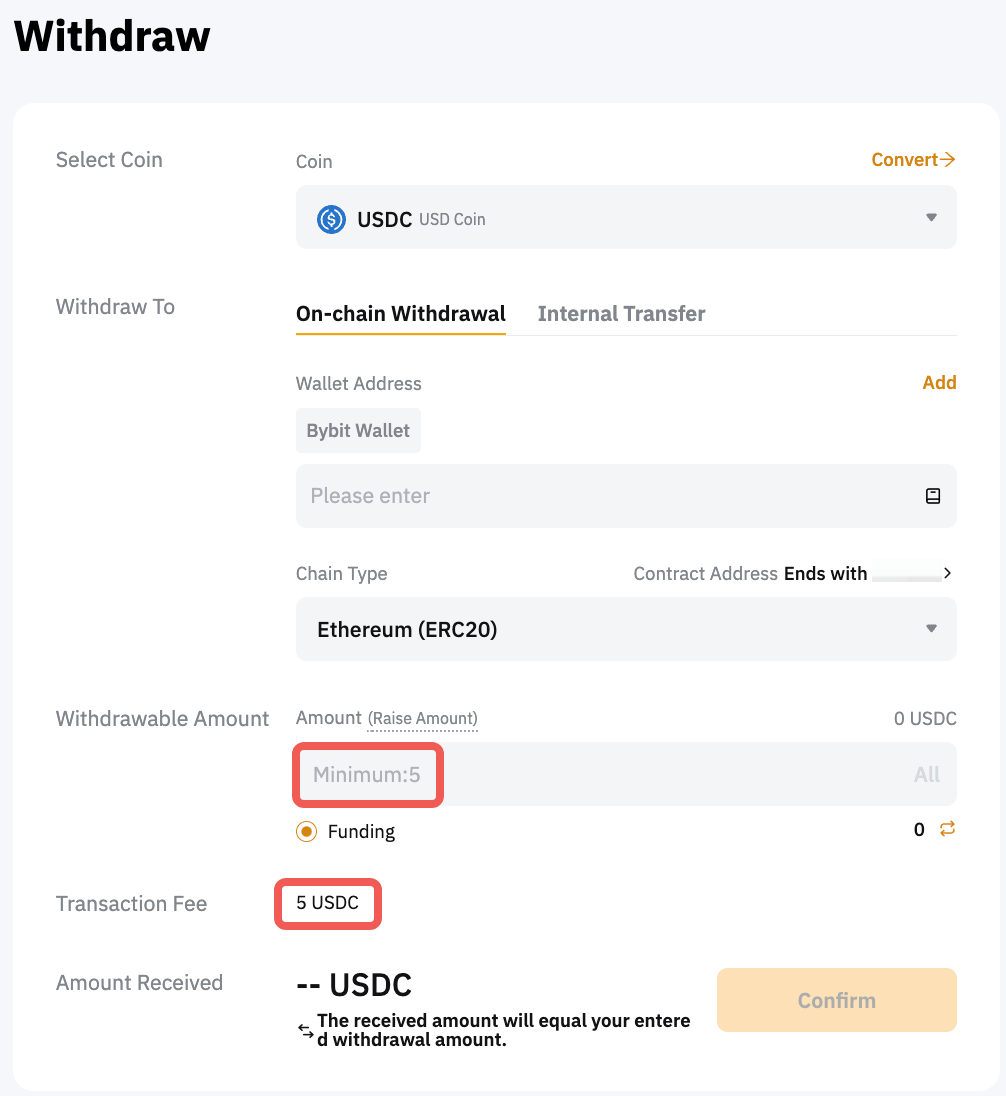Click the Convert arrow link
Viewport: 1006px width, 1096px height.
coord(913,160)
